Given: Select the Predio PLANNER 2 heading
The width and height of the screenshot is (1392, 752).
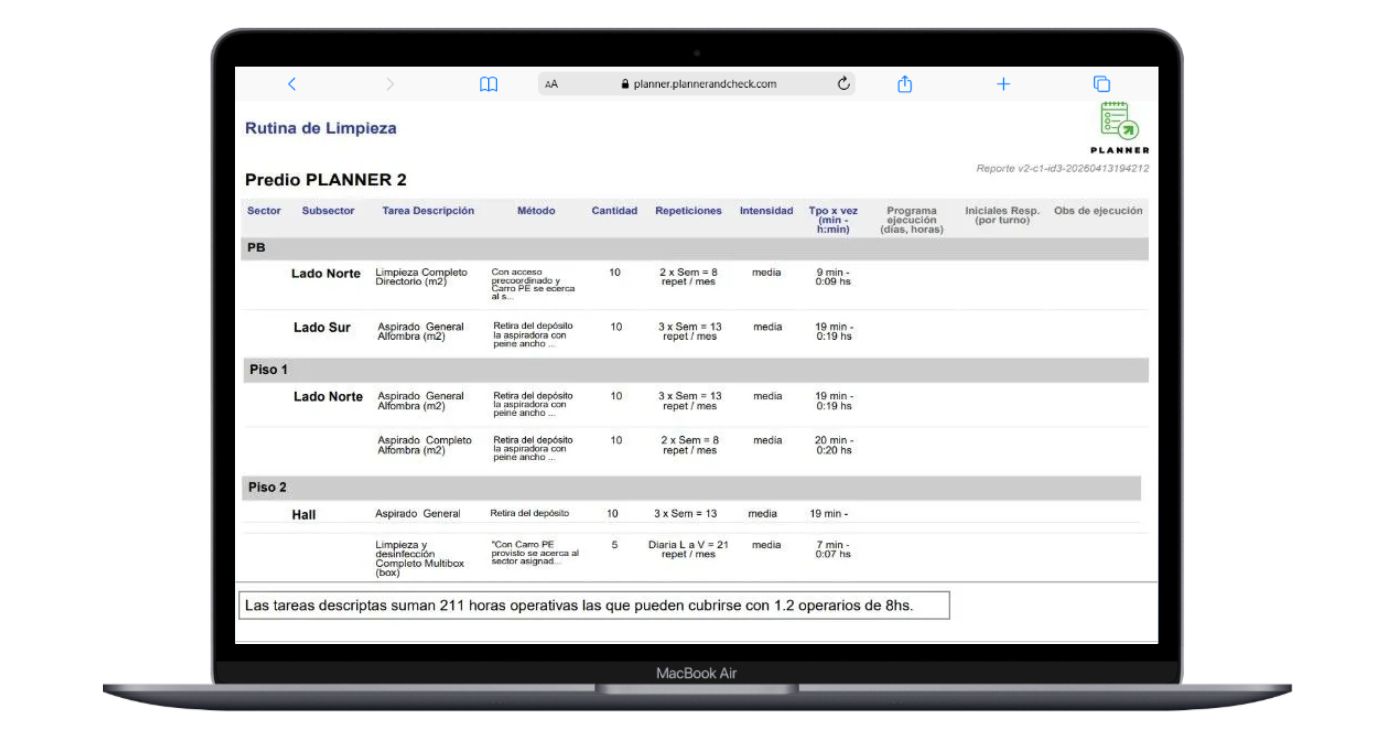Looking at the screenshot, I should tap(326, 180).
